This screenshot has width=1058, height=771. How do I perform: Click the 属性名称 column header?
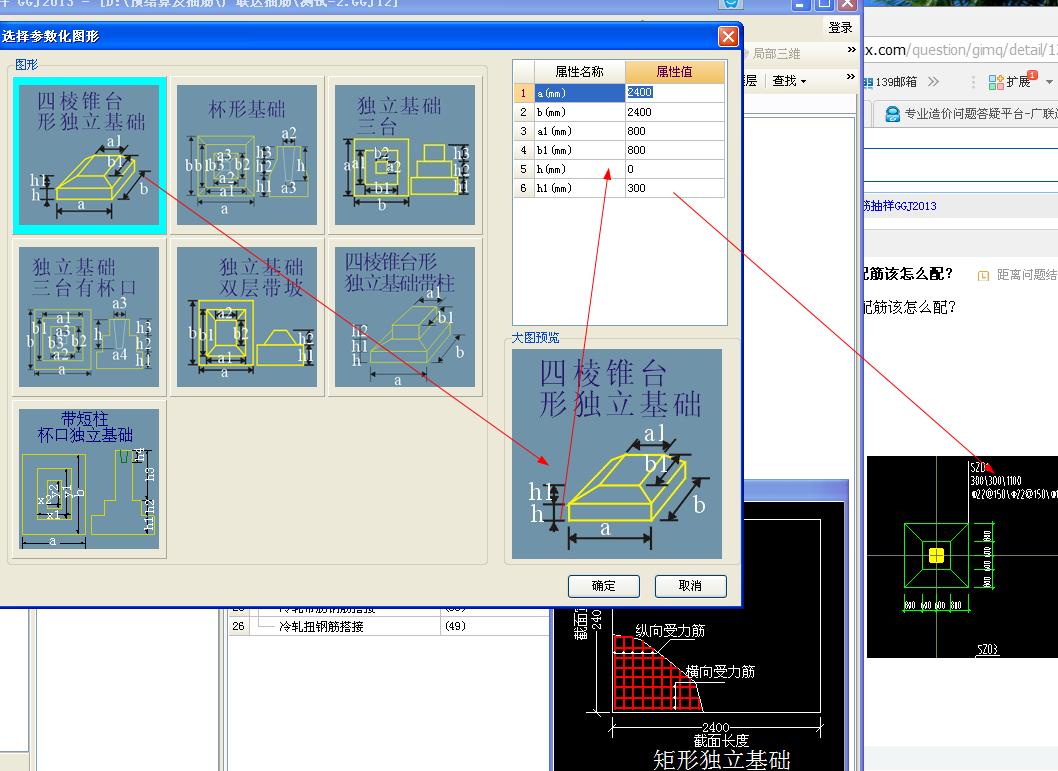tap(580, 72)
